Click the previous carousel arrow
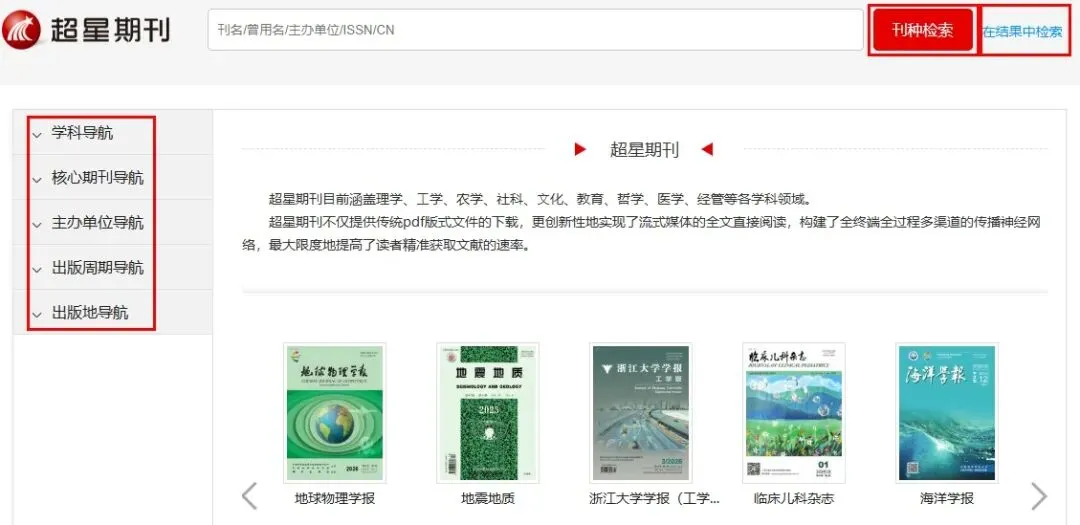1080x525 pixels. pos(249,496)
